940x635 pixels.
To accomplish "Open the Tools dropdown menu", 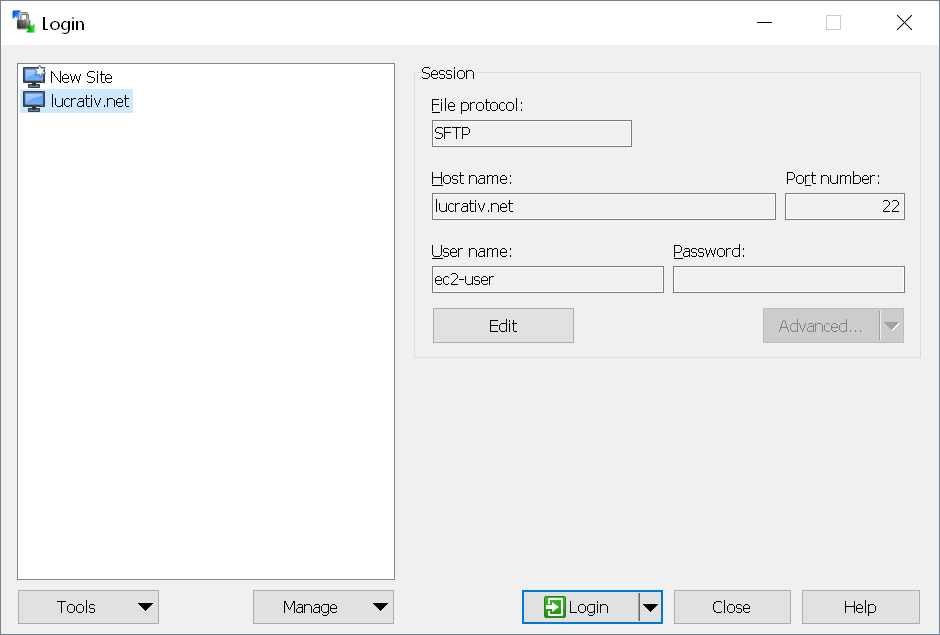I will coord(88,607).
